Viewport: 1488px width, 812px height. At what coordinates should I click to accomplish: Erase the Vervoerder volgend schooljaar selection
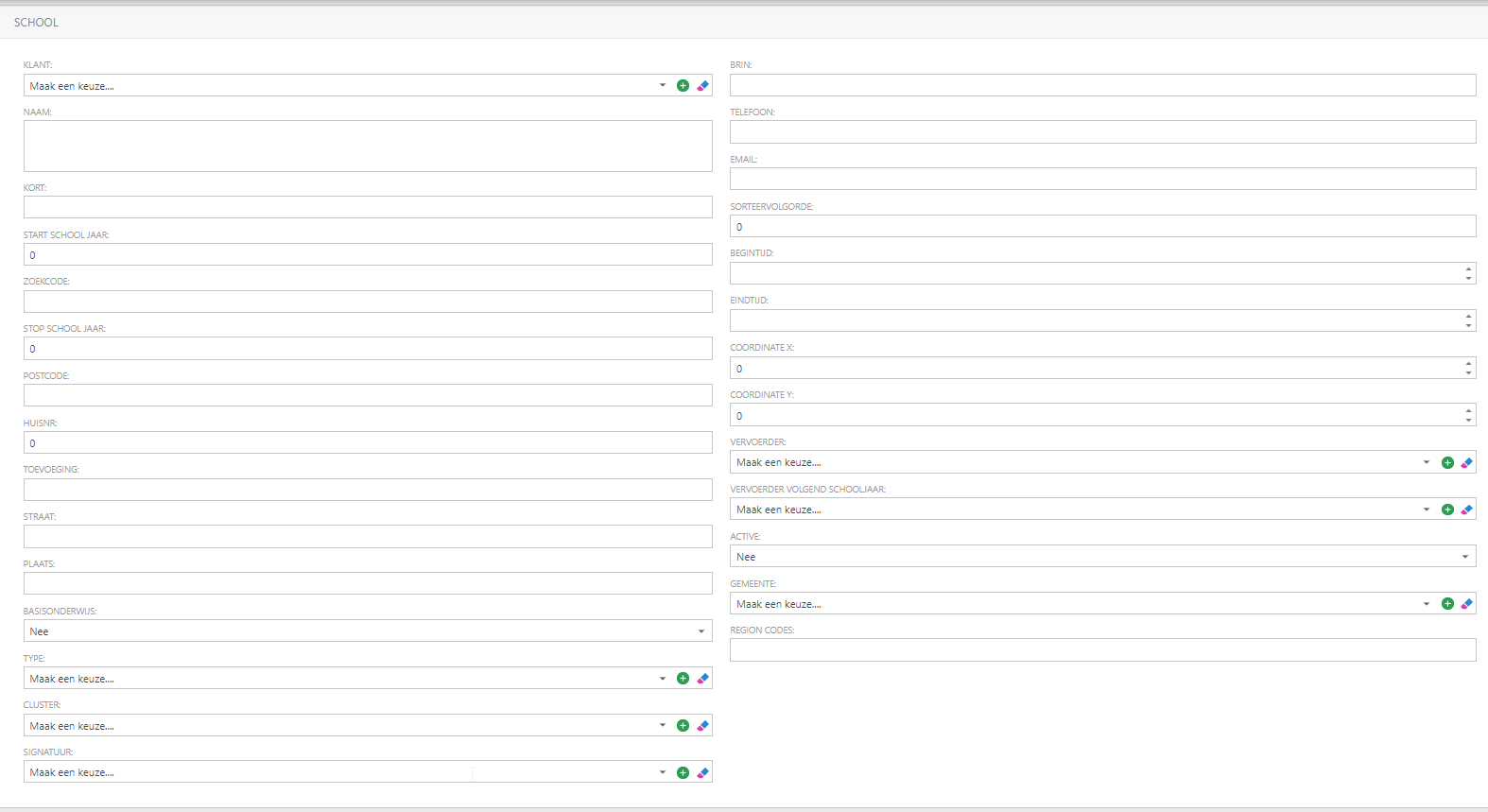click(x=1466, y=510)
